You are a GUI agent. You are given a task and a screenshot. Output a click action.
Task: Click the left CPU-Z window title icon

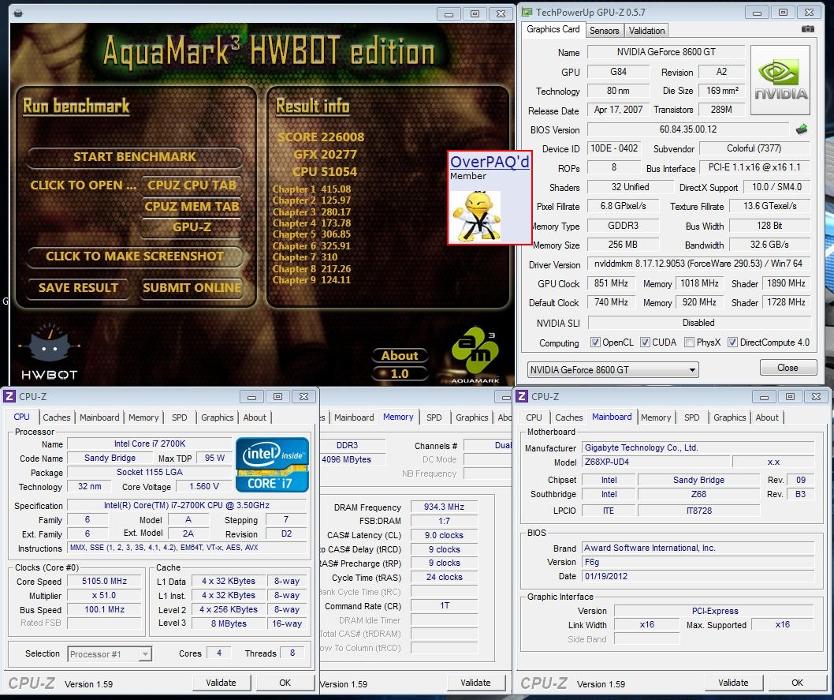pyautogui.click(x=10, y=396)
